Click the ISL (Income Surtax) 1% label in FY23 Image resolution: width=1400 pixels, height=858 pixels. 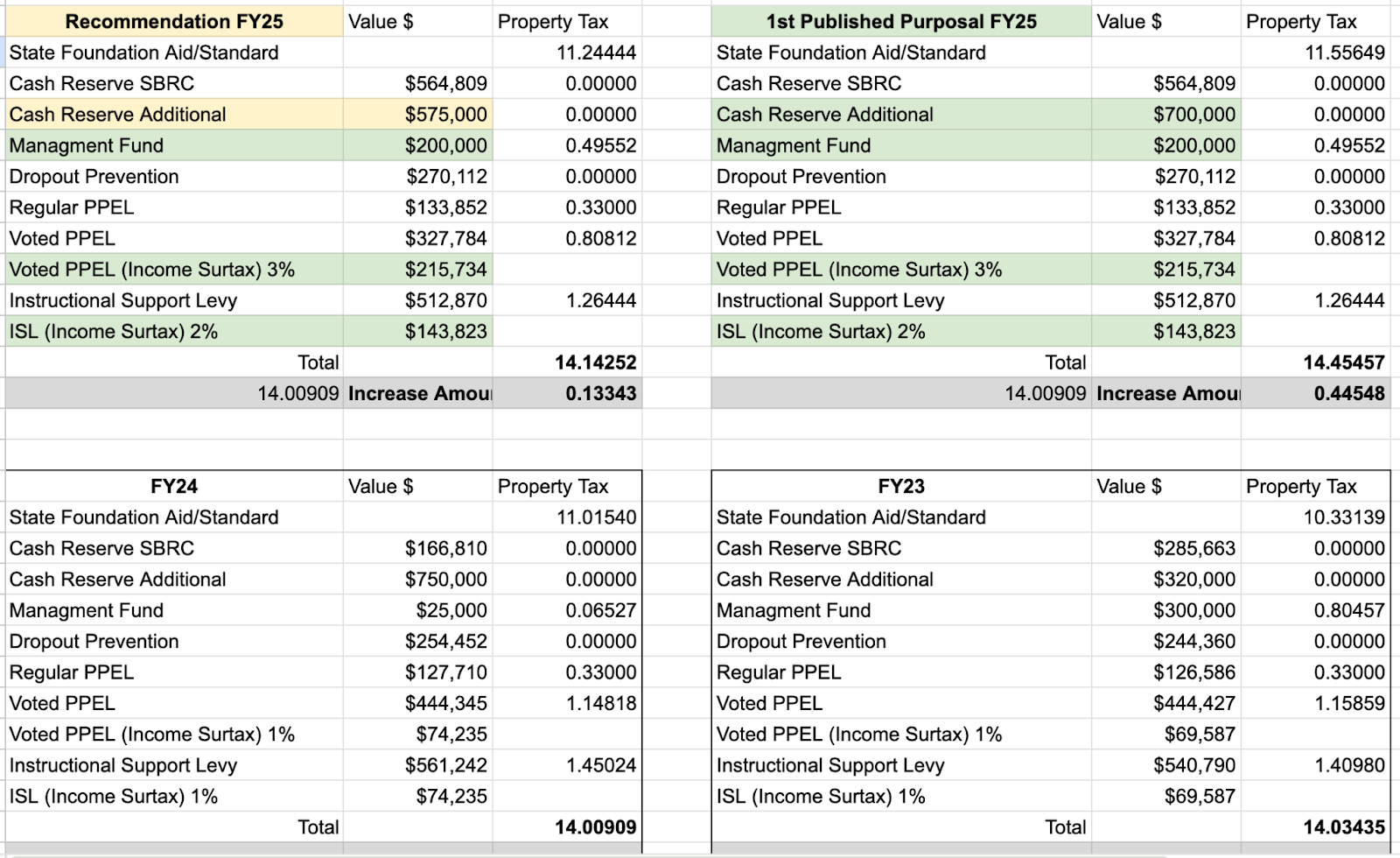pos(821,796)
